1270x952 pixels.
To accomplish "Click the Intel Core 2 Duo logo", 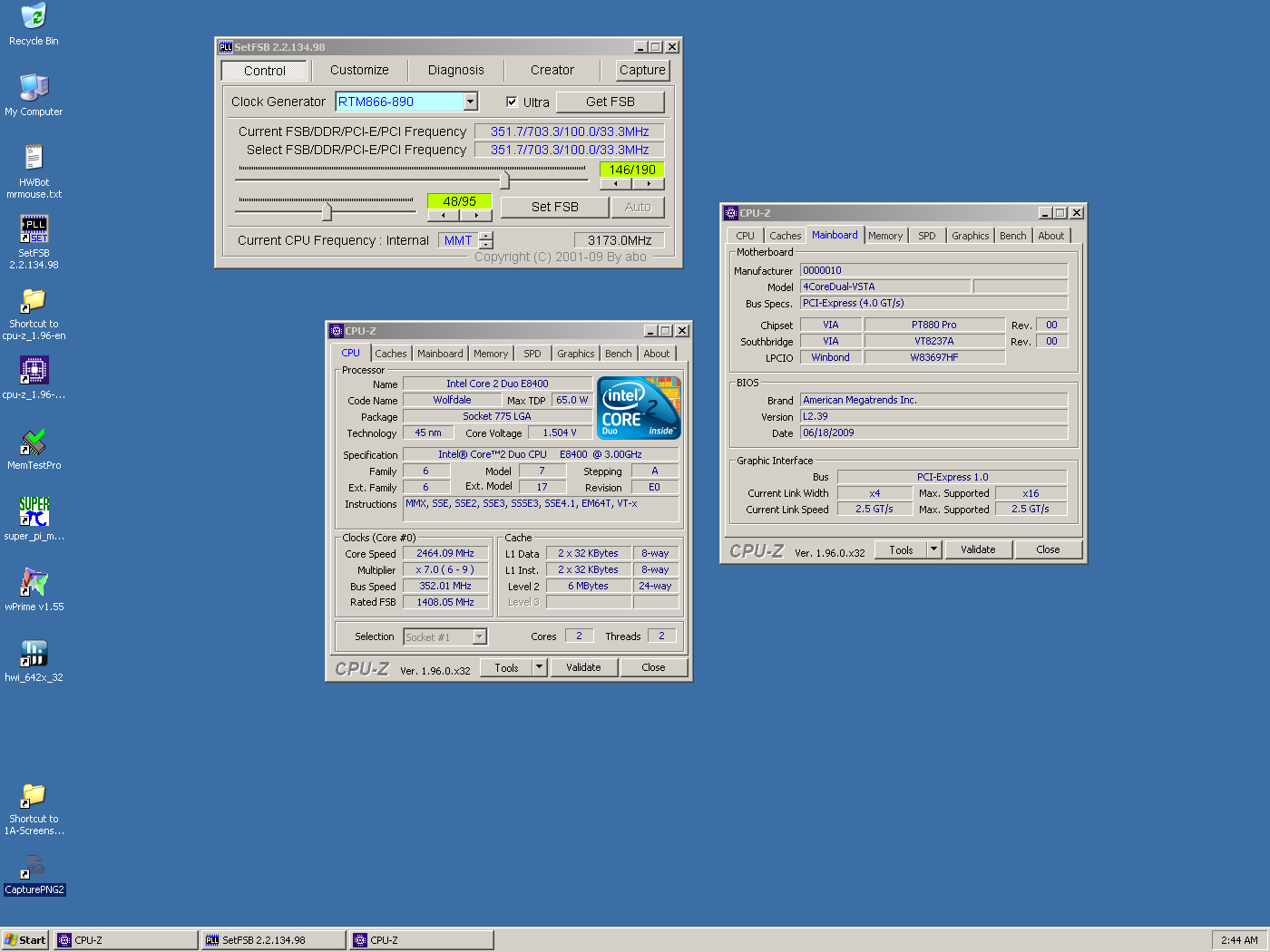I will coord(639,408).
